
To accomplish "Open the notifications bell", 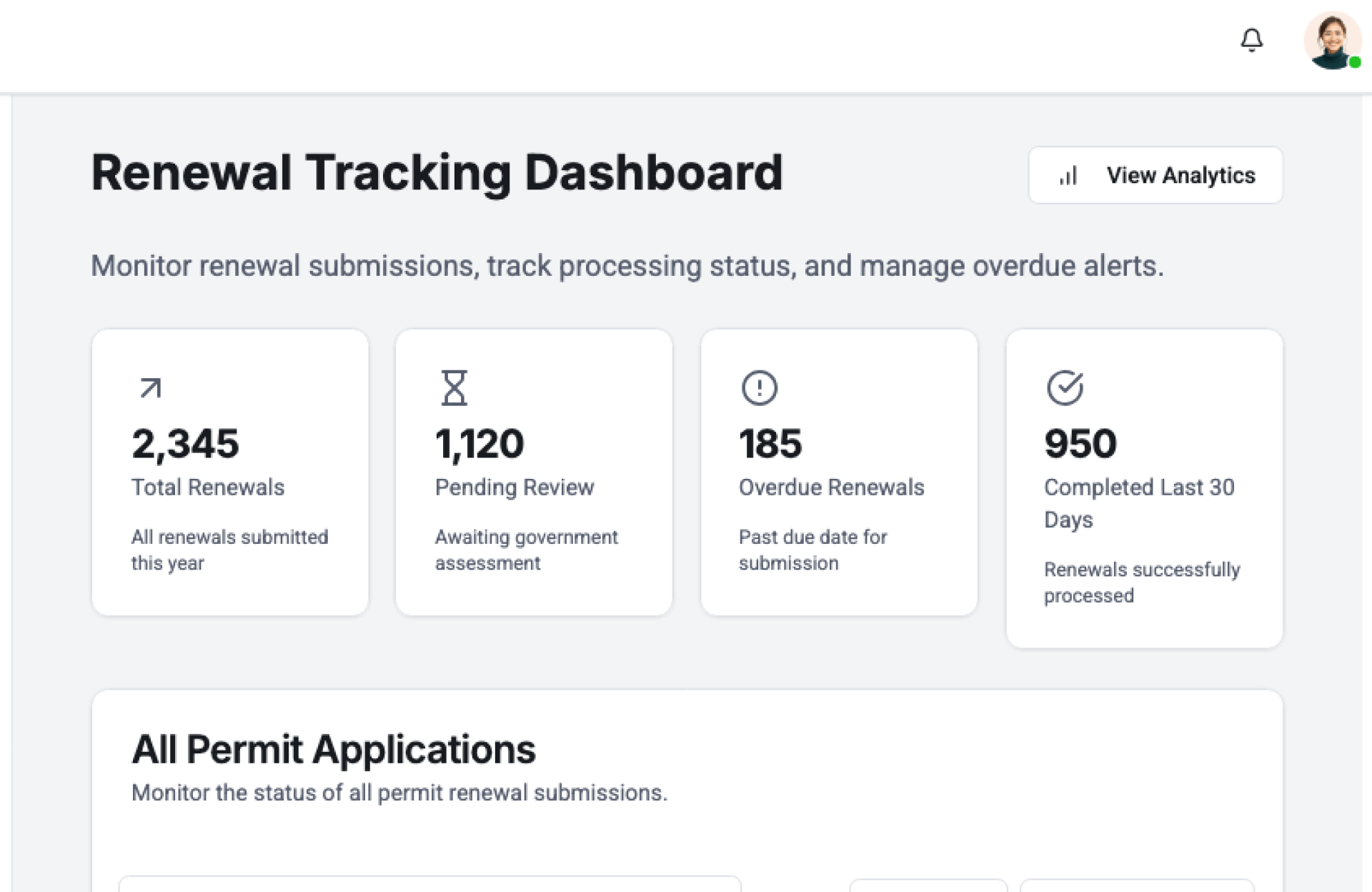I will (1251, 40).
